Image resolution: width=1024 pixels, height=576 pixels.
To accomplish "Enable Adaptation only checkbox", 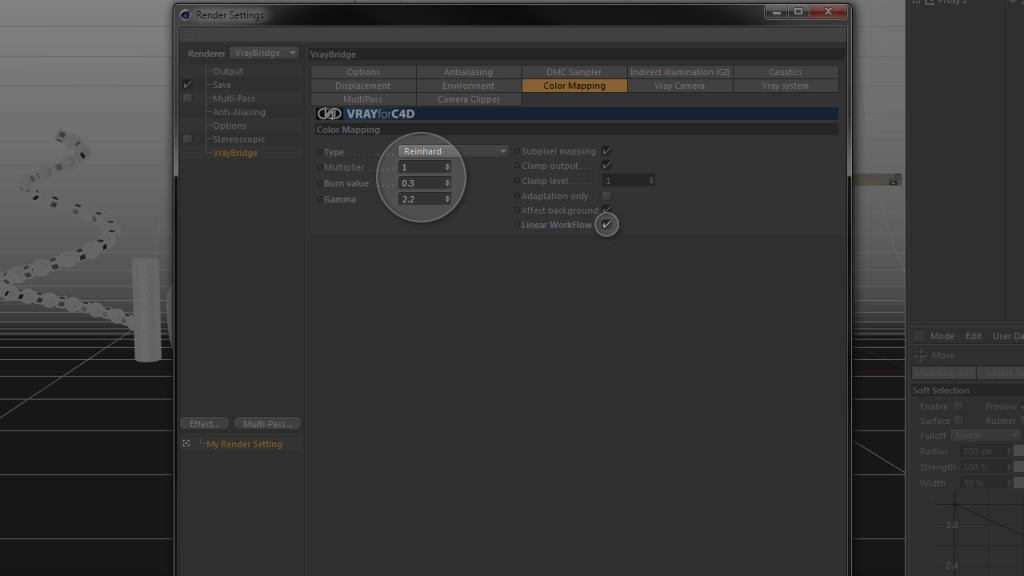I will pos(607,195).
